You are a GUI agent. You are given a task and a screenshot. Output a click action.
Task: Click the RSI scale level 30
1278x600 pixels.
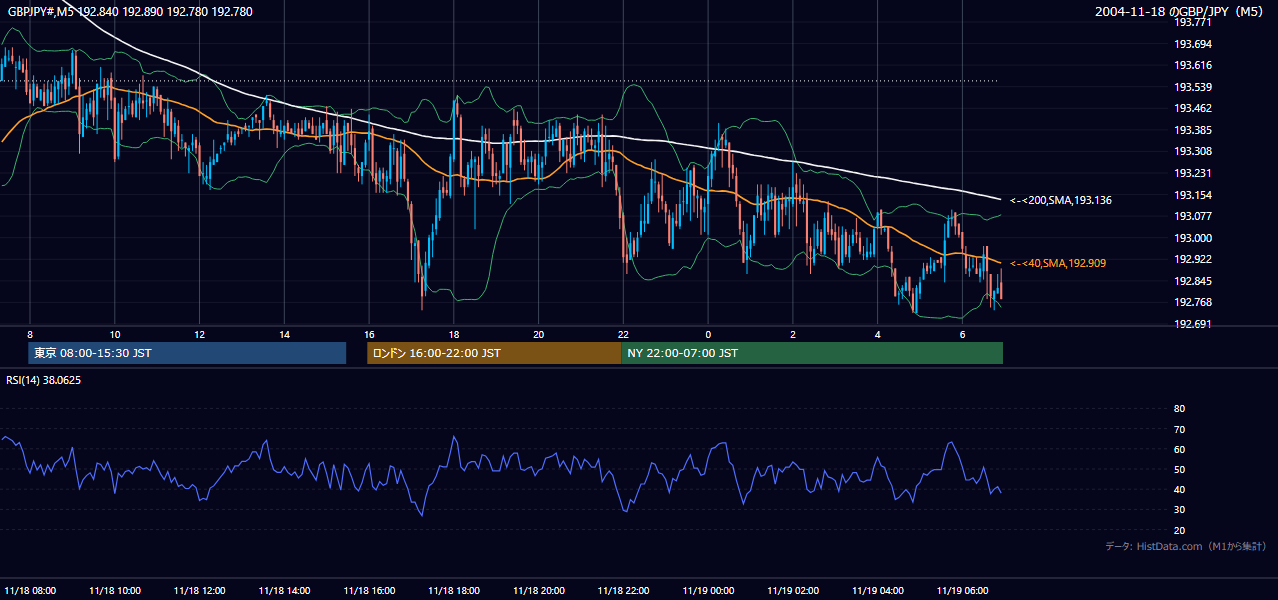(x=1179, y=510)
